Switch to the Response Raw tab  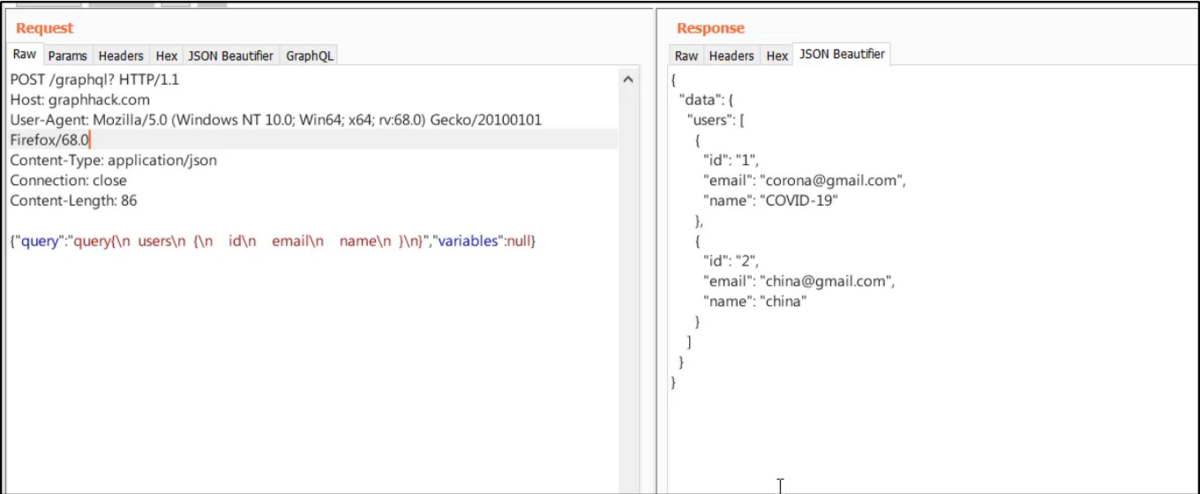click(x=686, y=57)
